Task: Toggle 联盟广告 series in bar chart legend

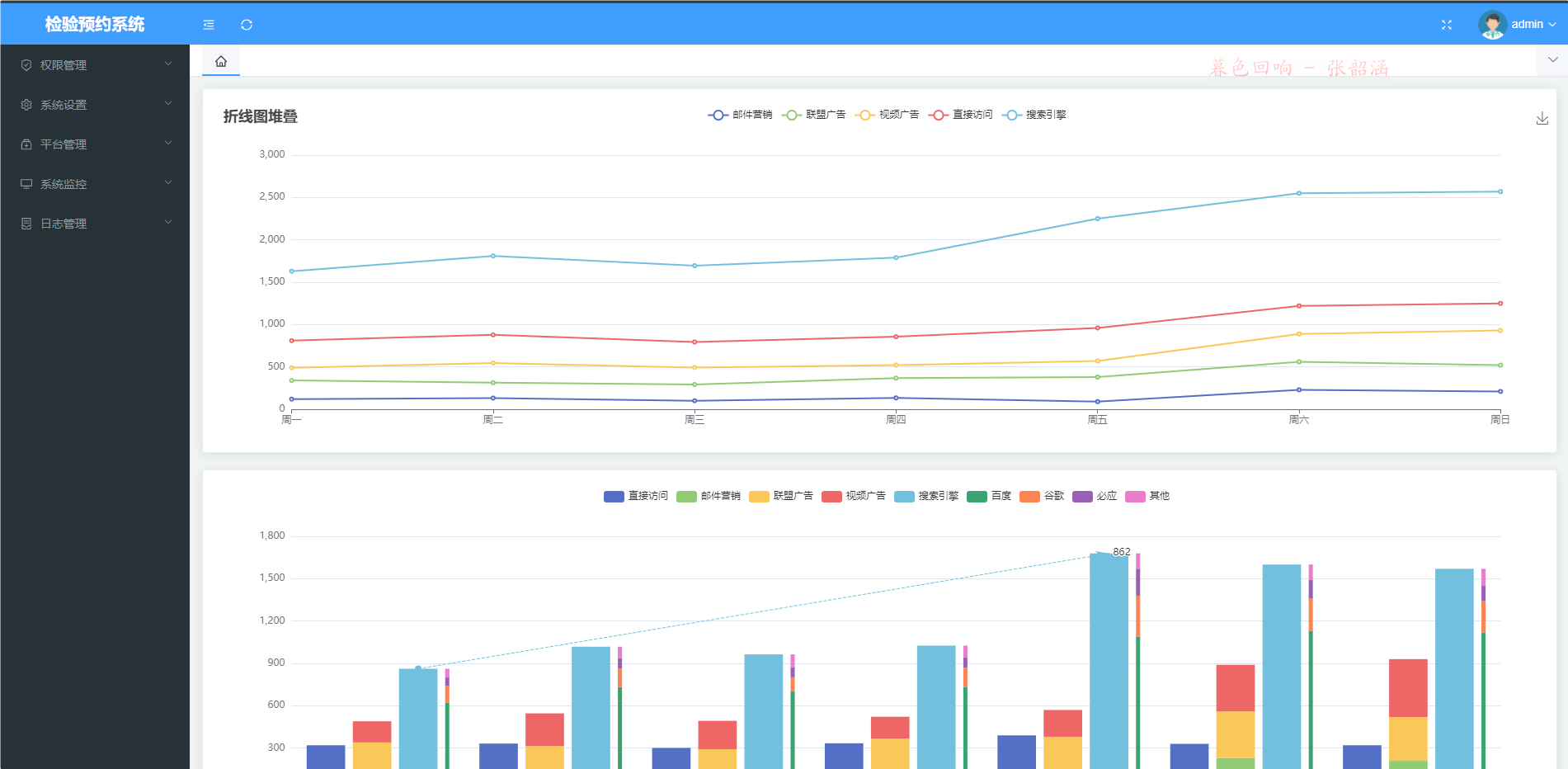Action: (x=781, y=496)
